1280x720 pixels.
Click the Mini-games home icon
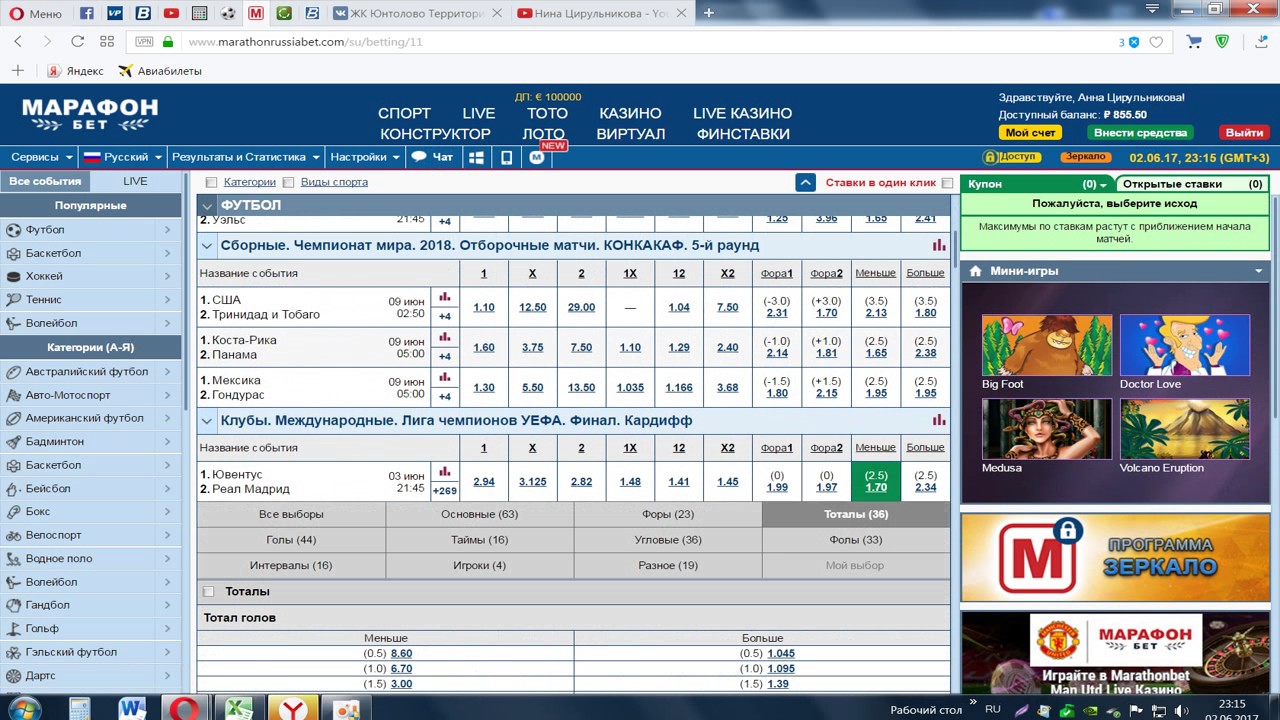975,271
